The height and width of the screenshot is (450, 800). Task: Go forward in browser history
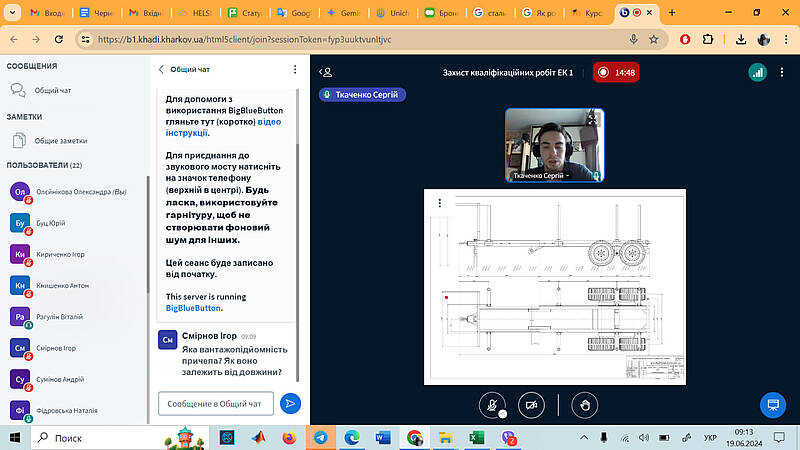(x=36, y=39)
